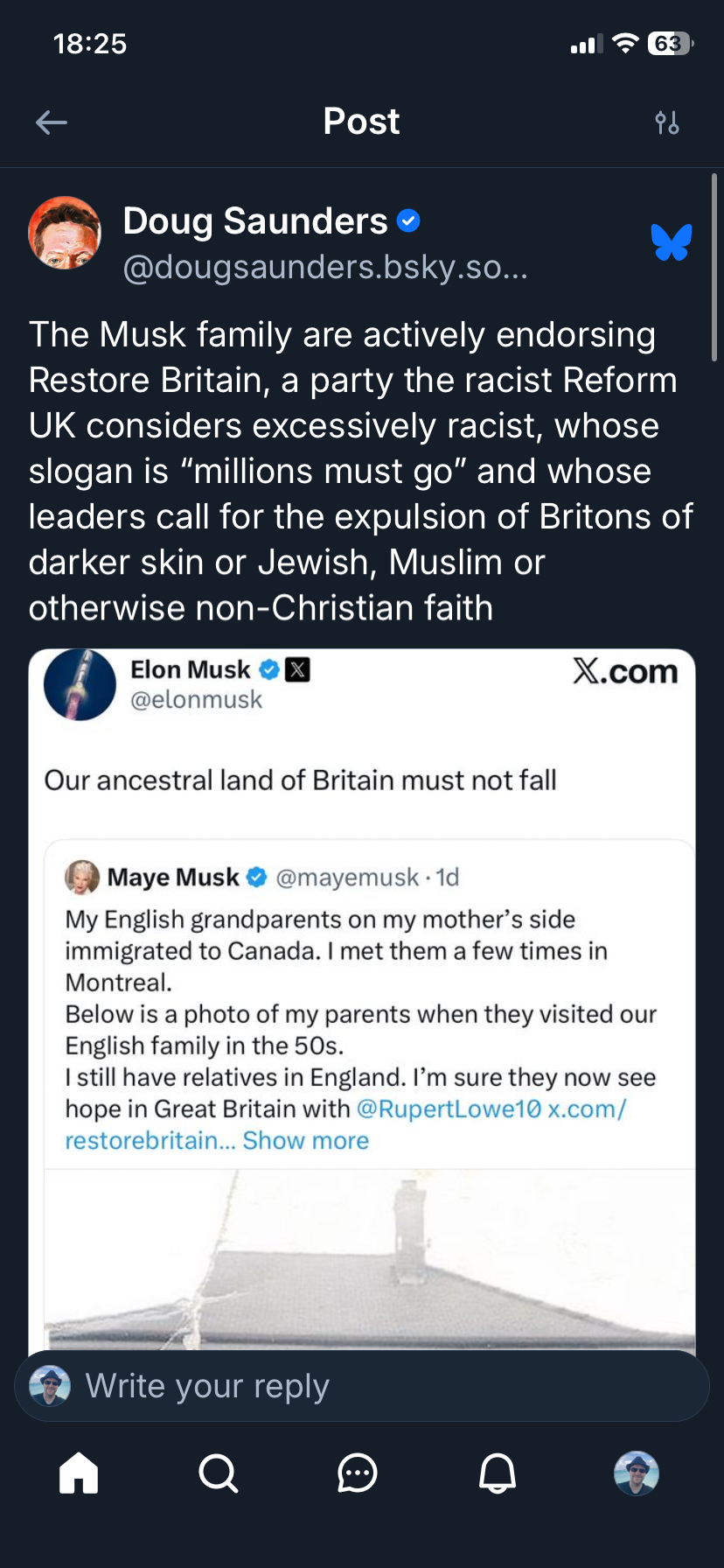Open the Notifications bell
This screenshot has width=724, height=1568.
tap(498, 1473)
